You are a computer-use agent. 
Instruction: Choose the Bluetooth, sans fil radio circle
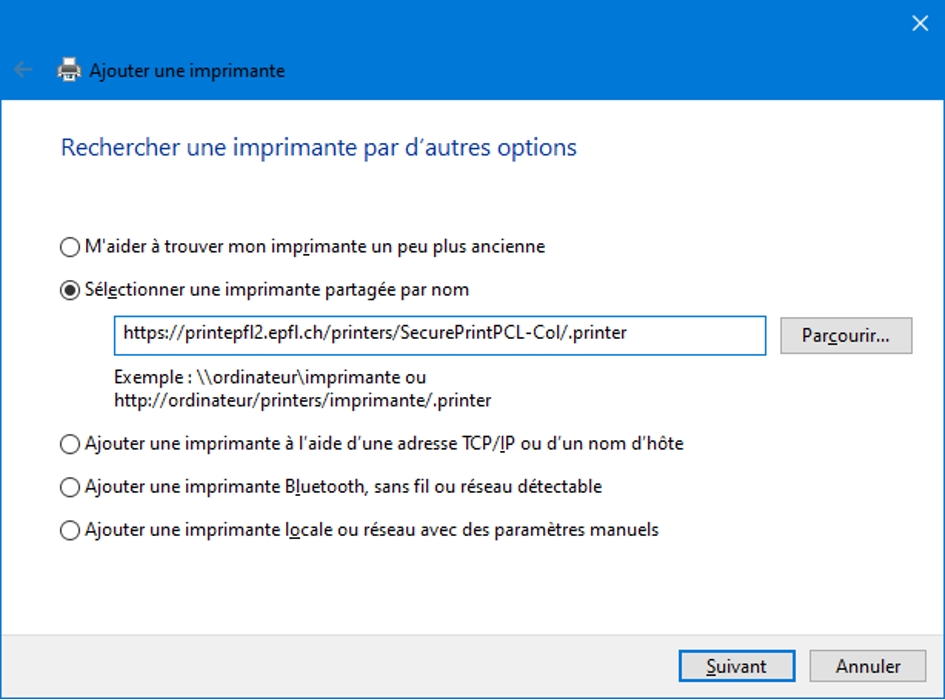coord(70,487)
